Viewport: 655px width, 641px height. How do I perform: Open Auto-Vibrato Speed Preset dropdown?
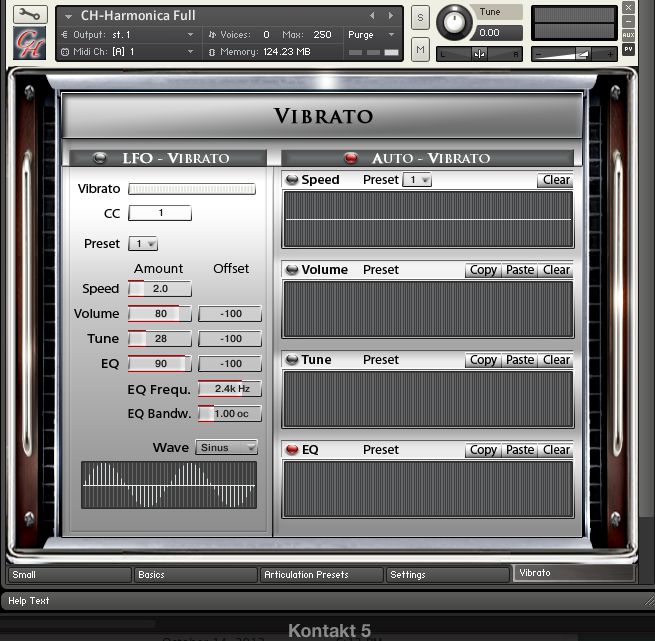(417, 180)
